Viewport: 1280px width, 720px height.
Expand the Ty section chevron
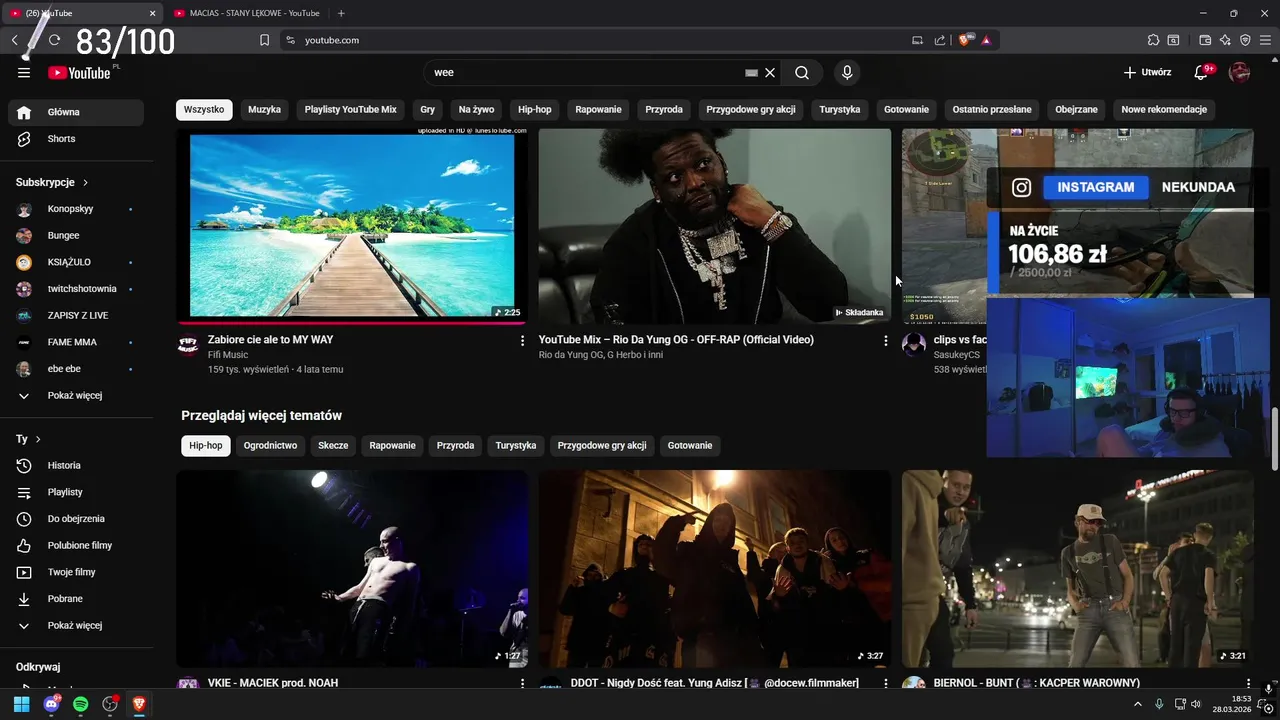[38, 439]
